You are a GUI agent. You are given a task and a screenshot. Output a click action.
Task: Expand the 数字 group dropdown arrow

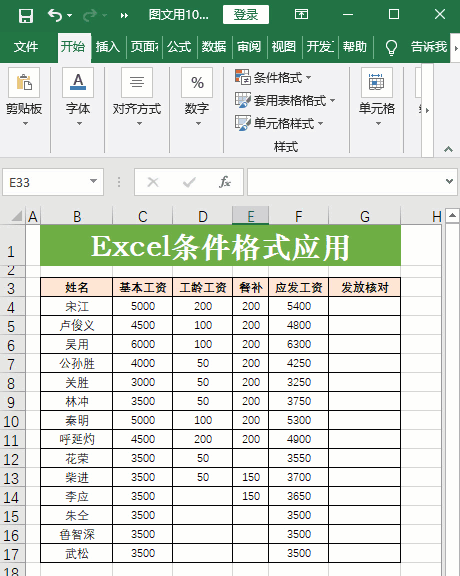tap(198, 124)
